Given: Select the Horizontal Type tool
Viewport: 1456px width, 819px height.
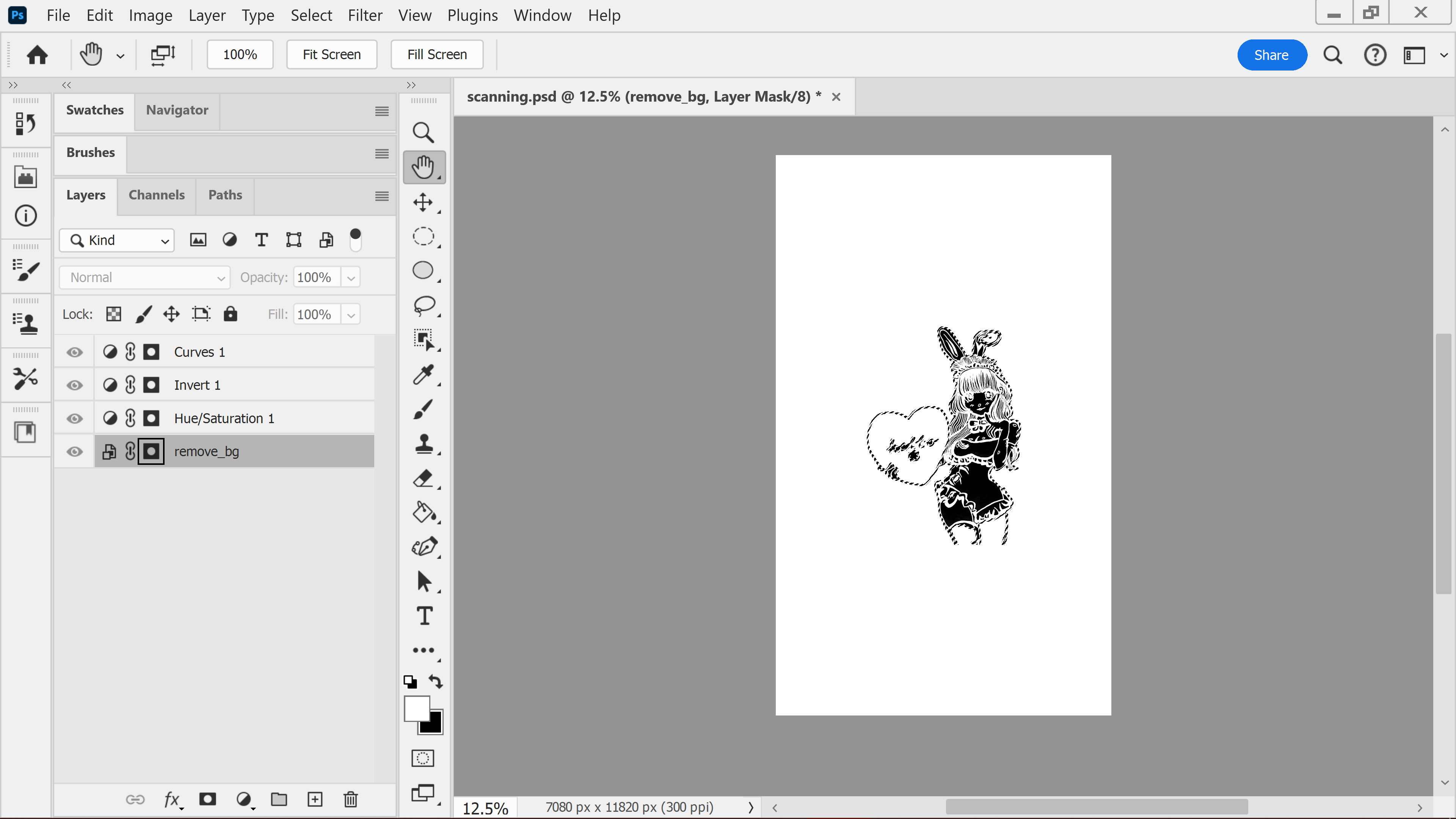Looking at the screenshot, I should 424,615.
